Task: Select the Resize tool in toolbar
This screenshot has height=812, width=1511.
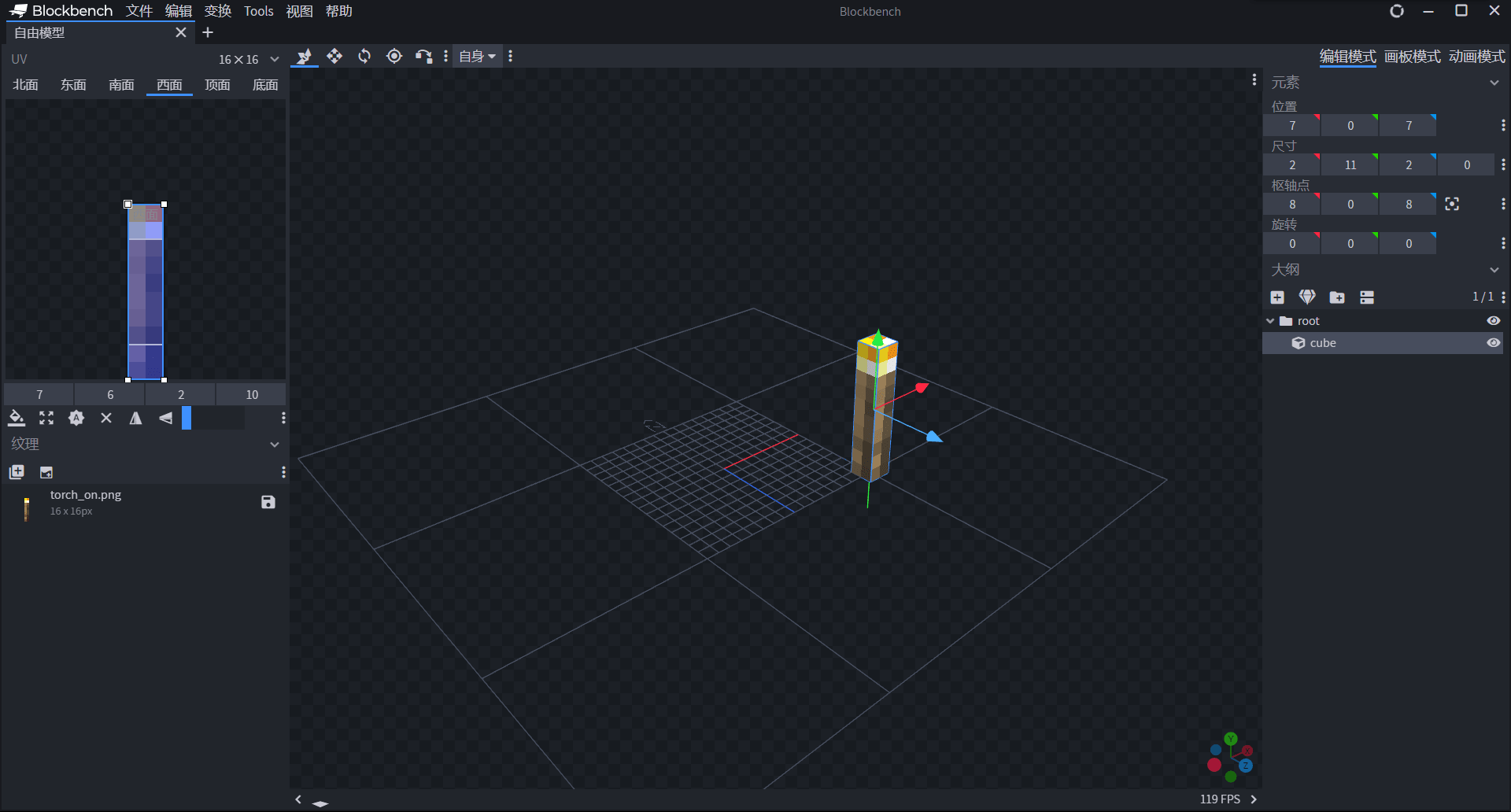Action: tap(334, 57)
